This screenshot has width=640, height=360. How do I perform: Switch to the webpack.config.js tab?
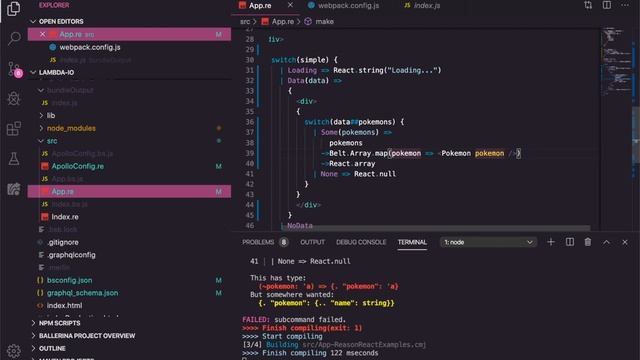[344, 5]
